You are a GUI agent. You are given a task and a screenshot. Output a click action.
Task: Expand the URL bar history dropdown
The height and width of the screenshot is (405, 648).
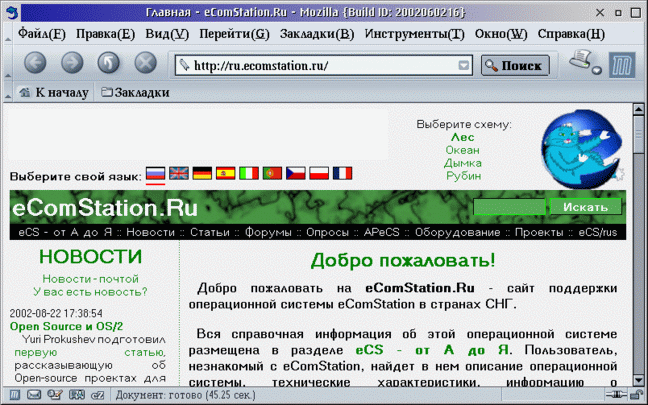463,66
